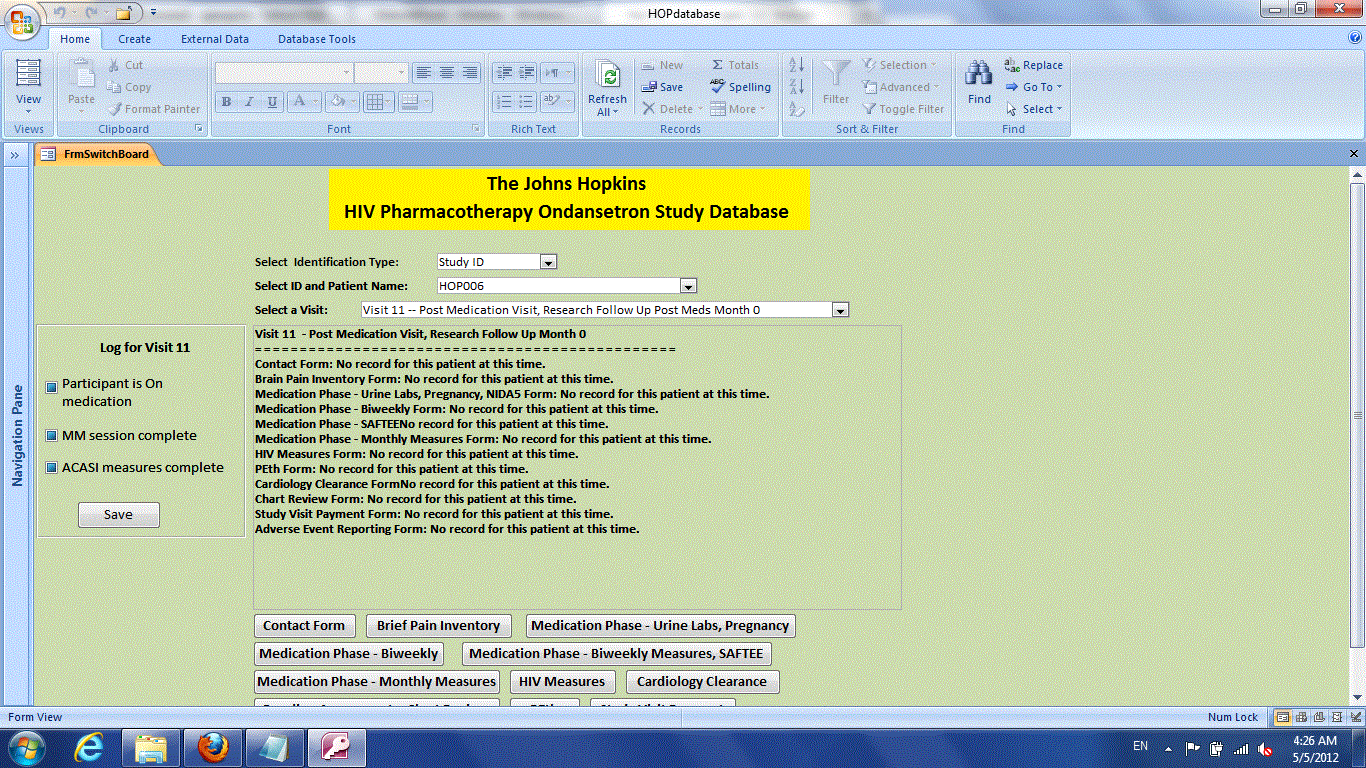Click the Navigation Pane vertical label

17,435
